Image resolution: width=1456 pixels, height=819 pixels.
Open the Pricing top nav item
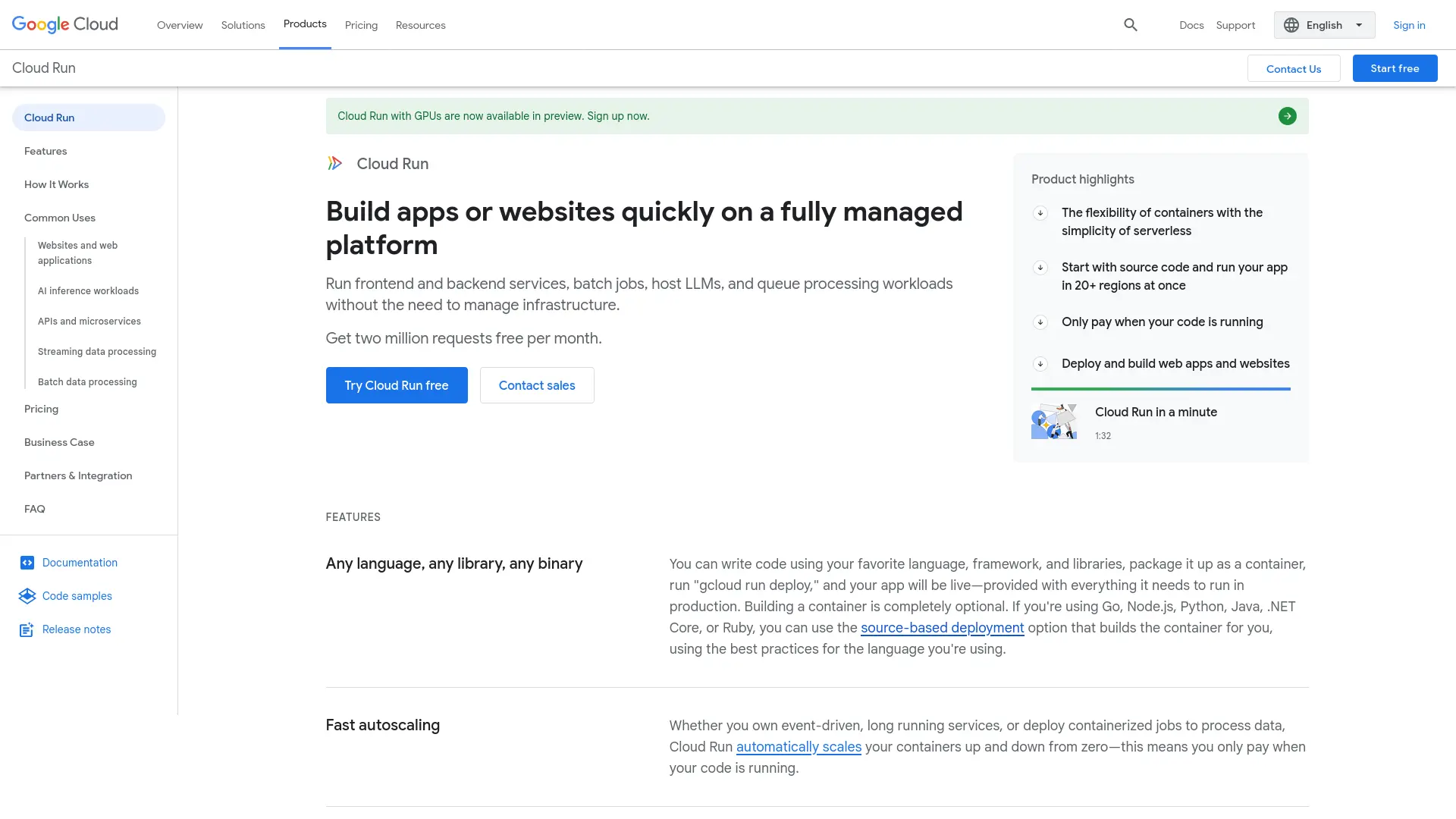(x=361, y=25)
